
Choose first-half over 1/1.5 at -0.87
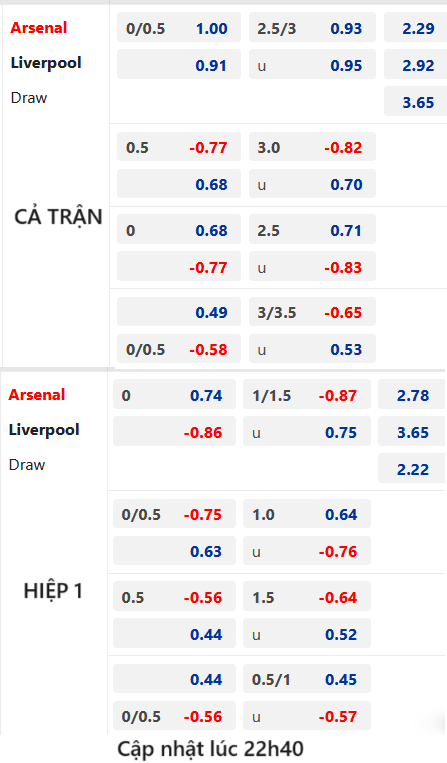point(307,394)
